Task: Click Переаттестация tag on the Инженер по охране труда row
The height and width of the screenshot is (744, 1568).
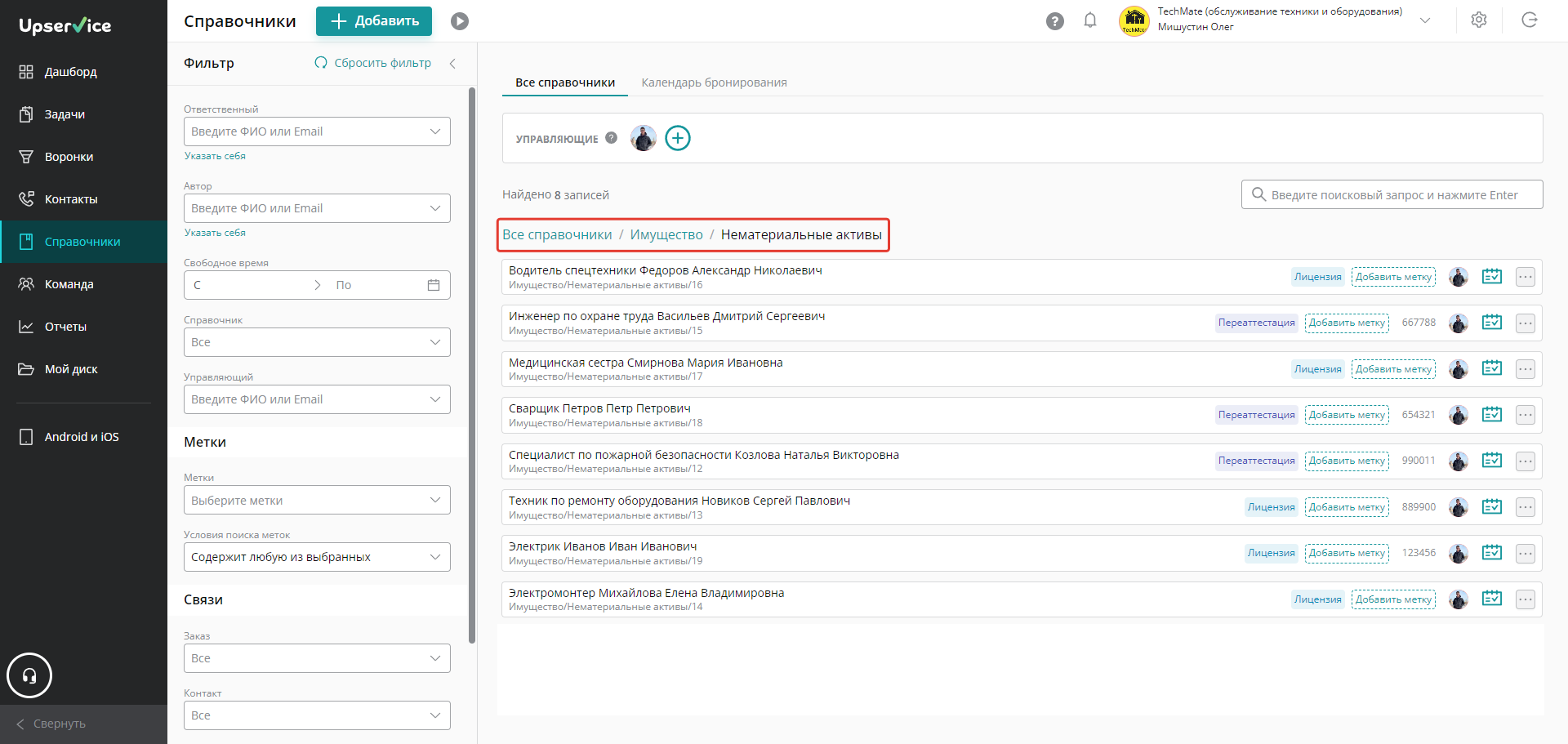Action: click(1256, 323)
